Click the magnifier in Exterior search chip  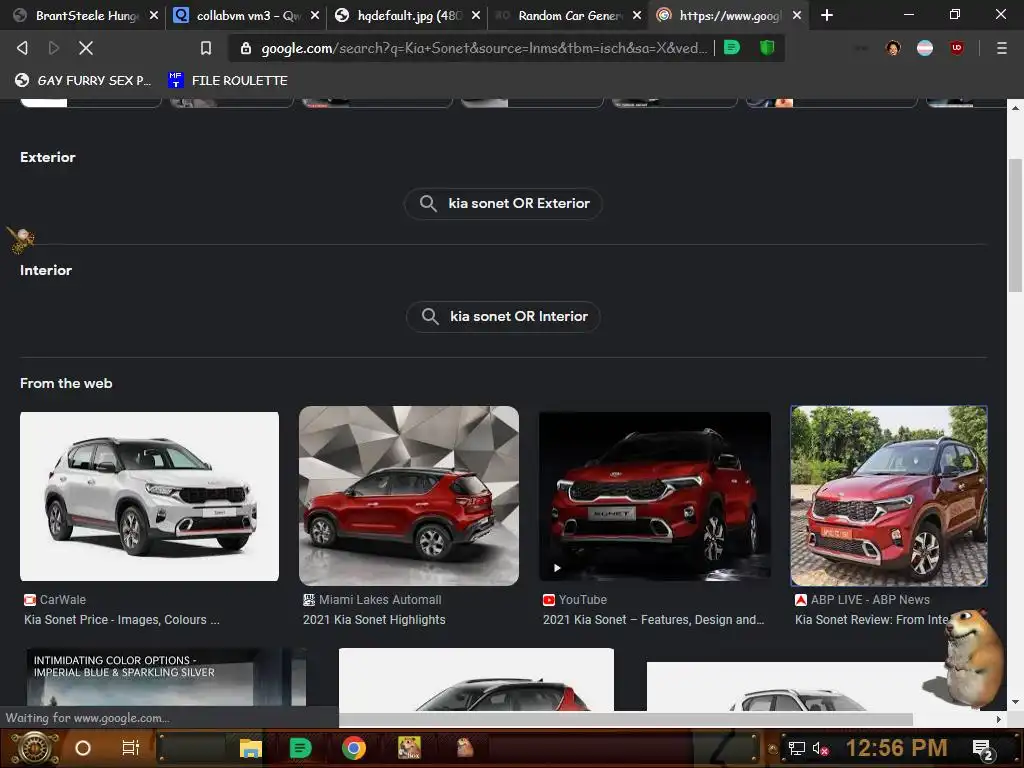(428, 203)
